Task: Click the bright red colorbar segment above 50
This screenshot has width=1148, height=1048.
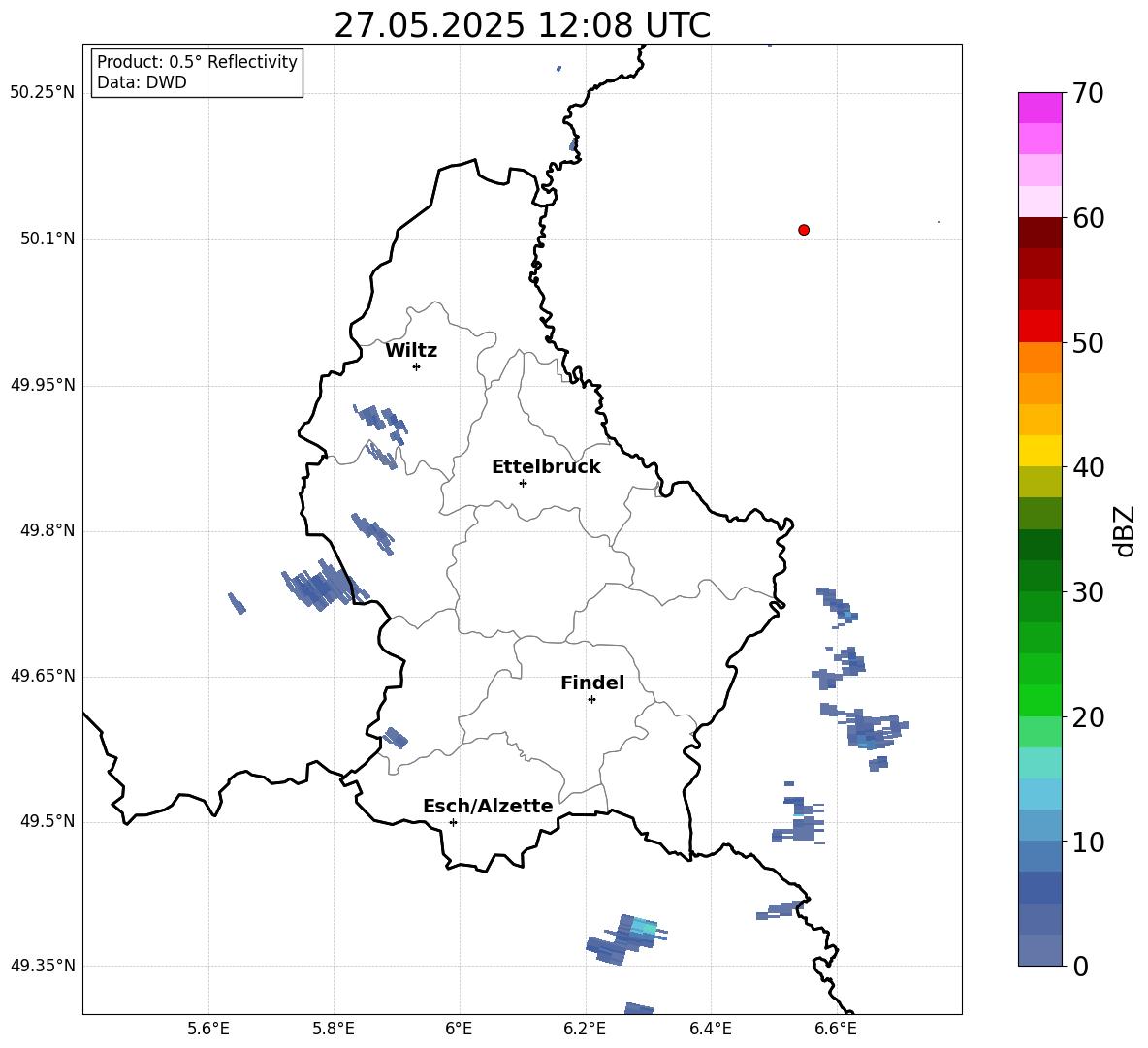Action: (1039, 327)
